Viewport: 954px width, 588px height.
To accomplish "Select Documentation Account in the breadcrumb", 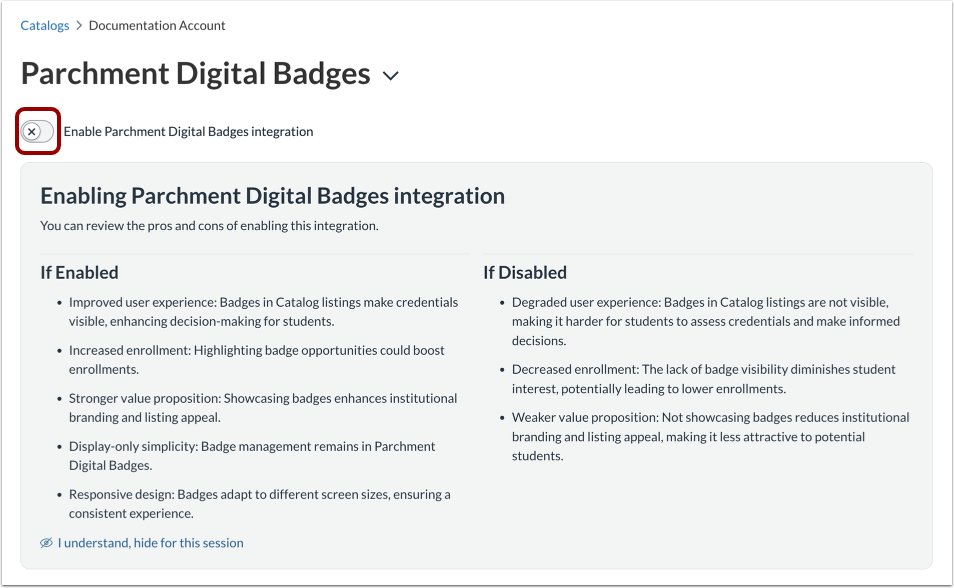I will tap(156, 25).
